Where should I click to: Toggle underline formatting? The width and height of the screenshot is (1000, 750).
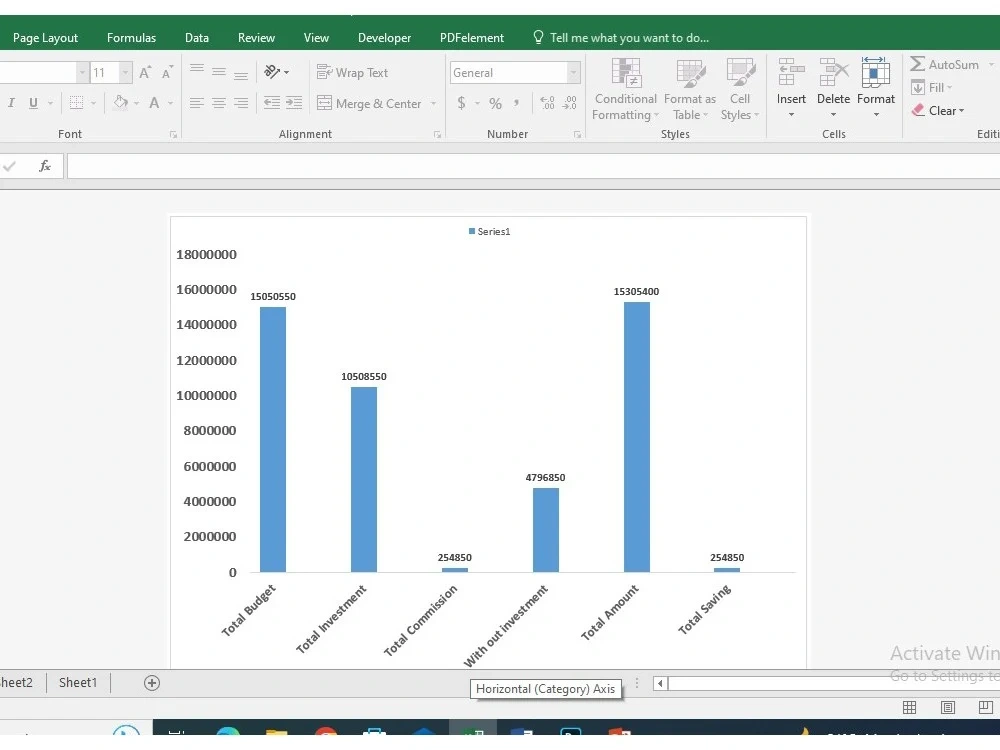[33, 103]
